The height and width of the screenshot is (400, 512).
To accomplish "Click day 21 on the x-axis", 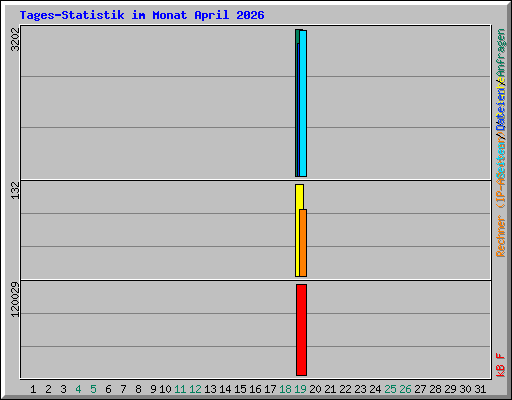I will click(x=330, y=389).
